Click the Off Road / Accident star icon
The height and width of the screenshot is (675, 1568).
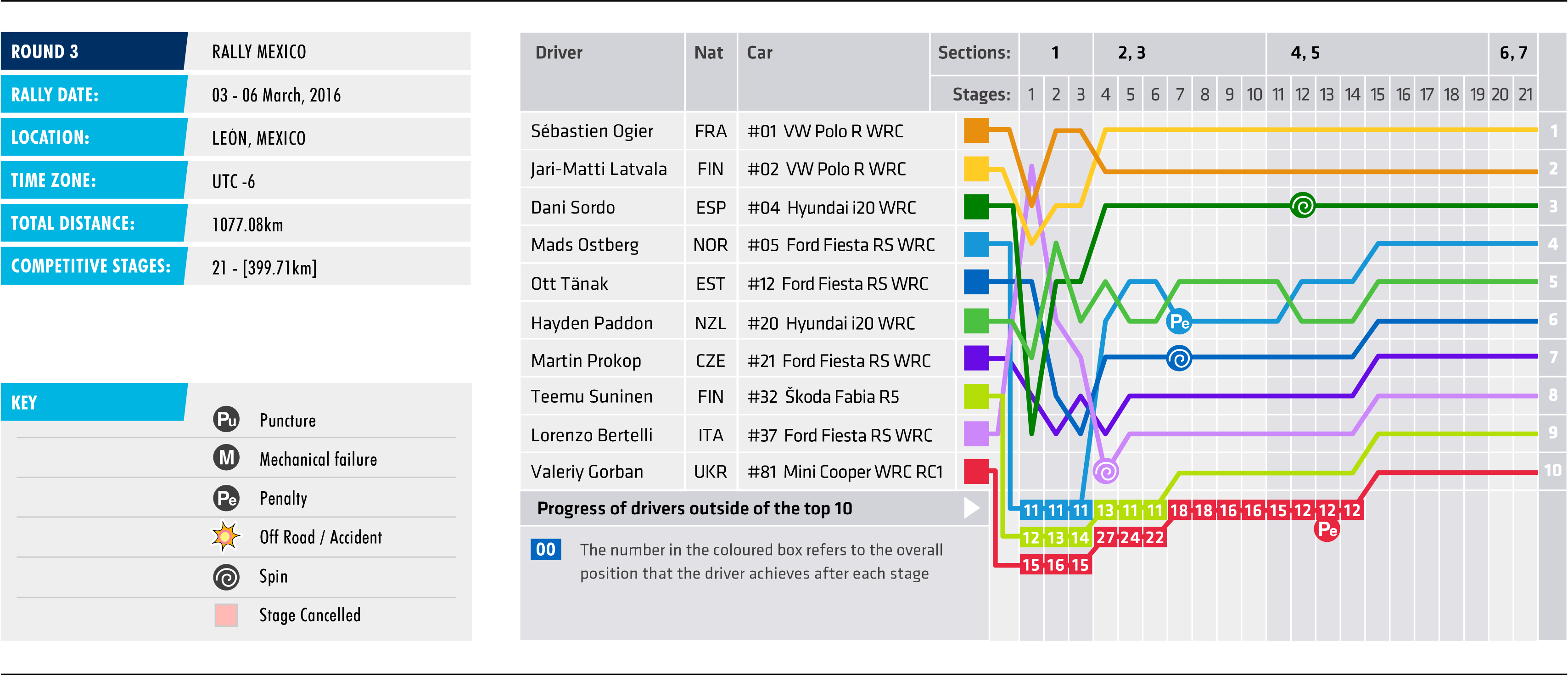point(226,537)
